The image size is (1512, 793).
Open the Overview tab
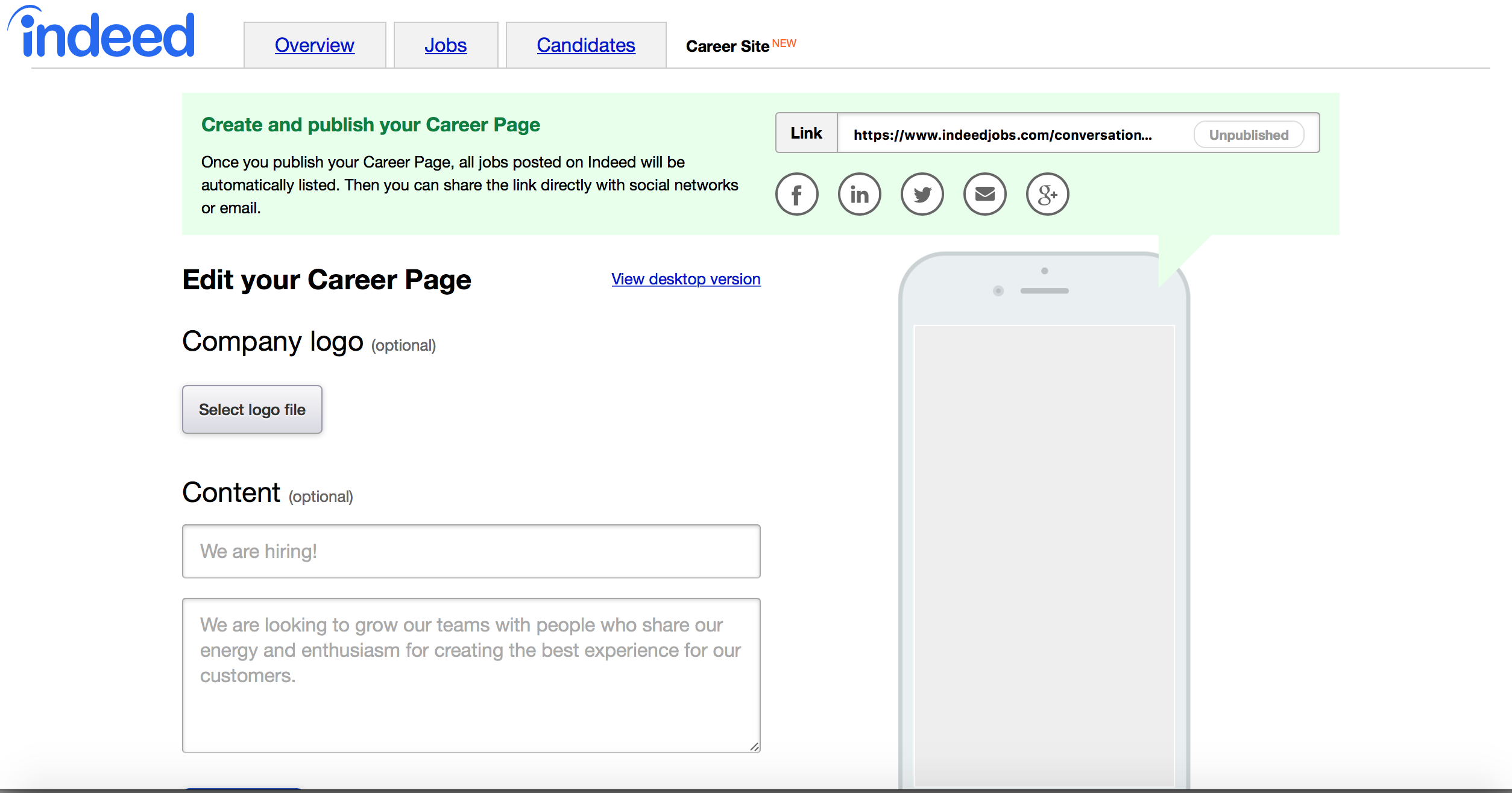[x=314, y=45]
